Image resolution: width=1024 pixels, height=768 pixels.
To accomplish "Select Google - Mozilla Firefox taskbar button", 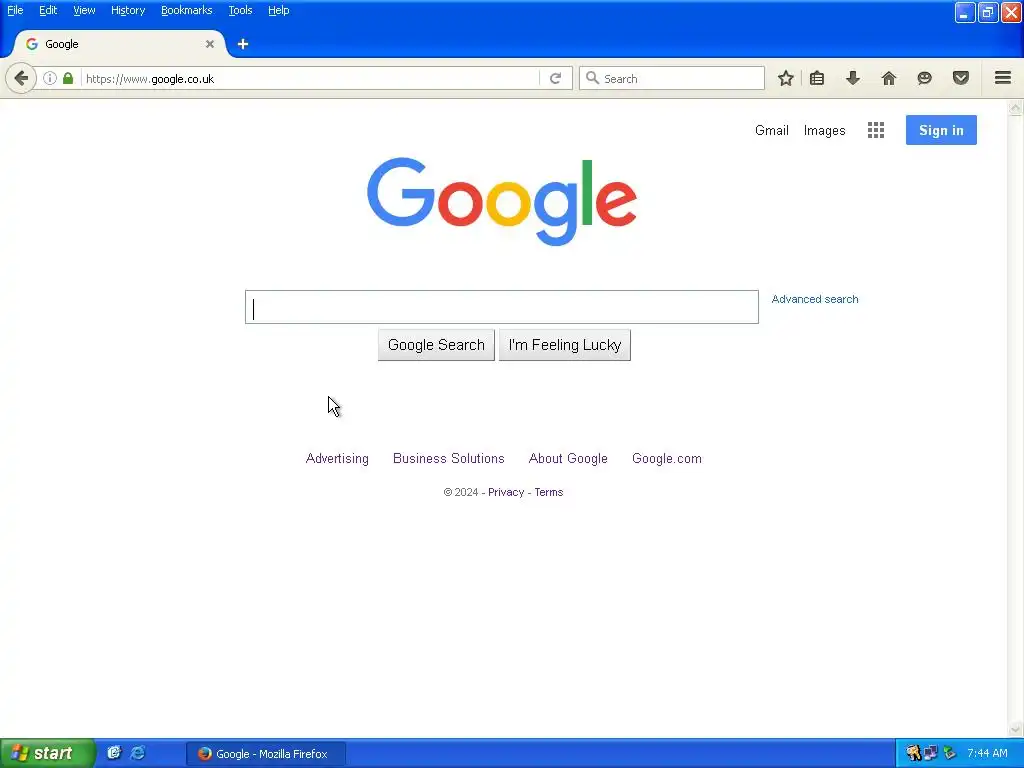I will pos(266,754).
